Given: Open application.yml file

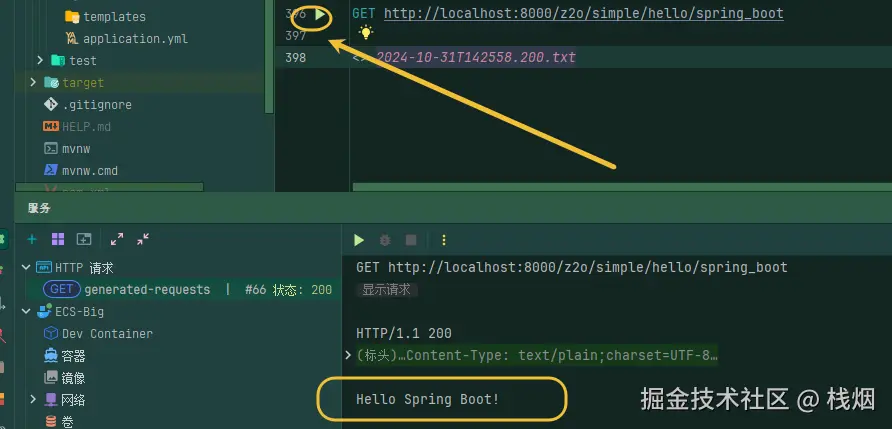Looking at the screenshot, I should click(135, 39).
